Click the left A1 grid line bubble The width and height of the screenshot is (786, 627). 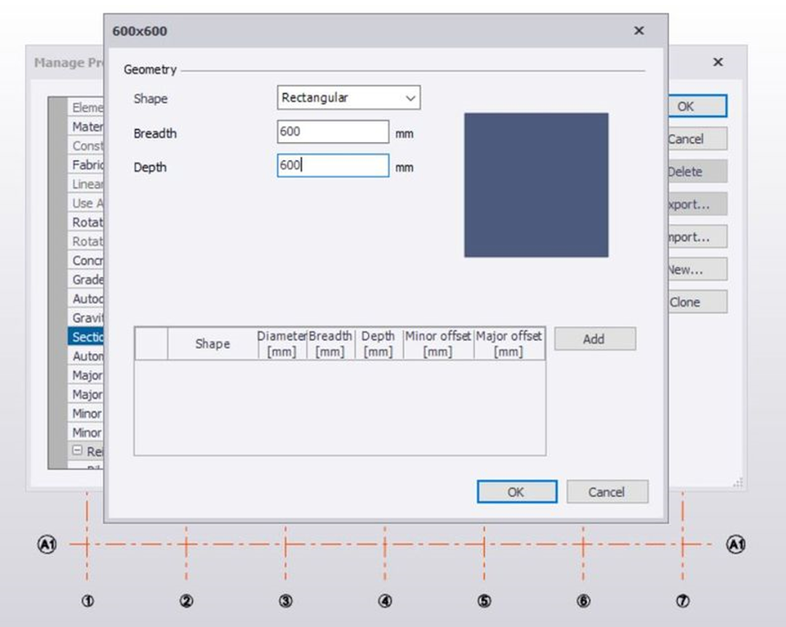(47, 544)
